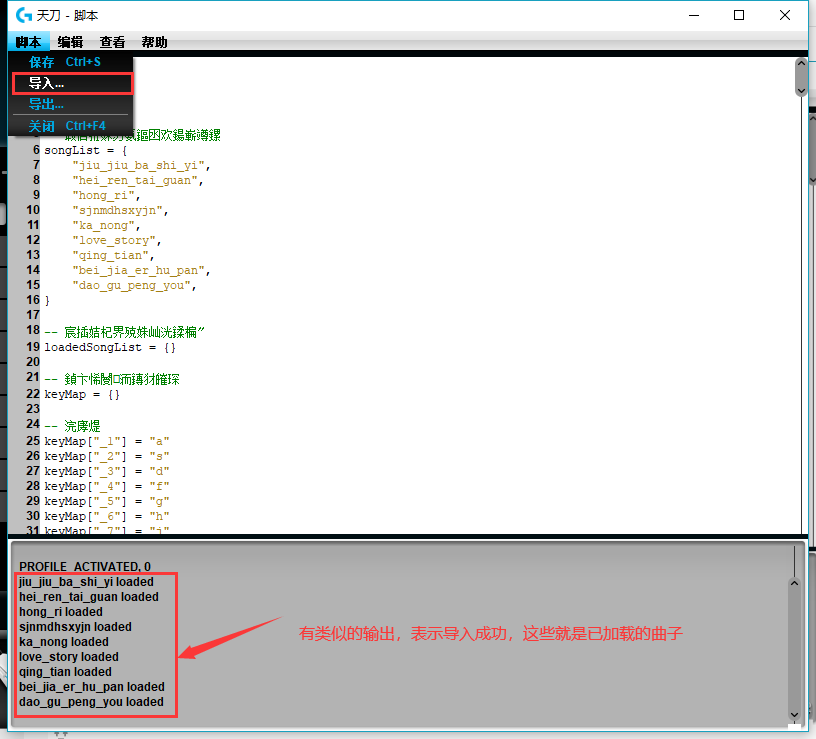Image resolution: width=816 pixels, height=739 pixels.
Task: Click 'love_story loaded' in the output console
Action: tap(69, 657)
